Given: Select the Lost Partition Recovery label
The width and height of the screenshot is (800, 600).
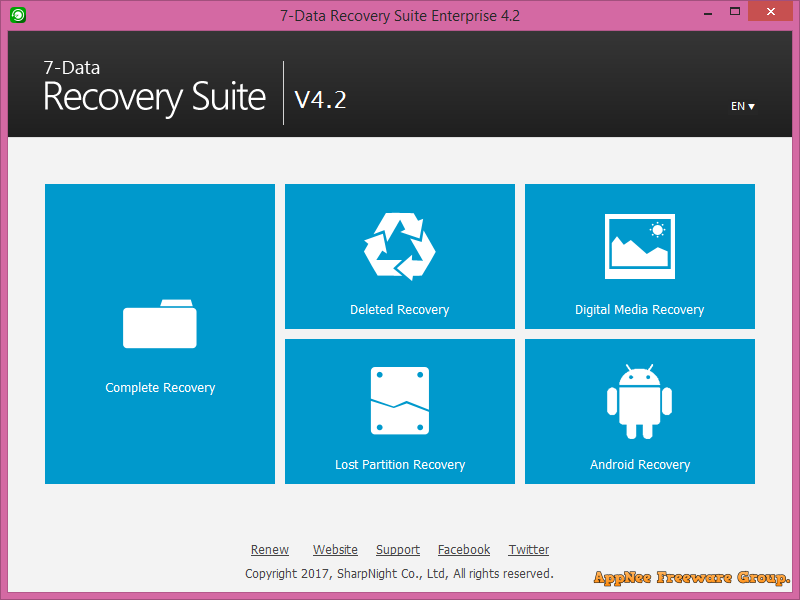Looking at the screenshot, I should [x=400, y=465].
